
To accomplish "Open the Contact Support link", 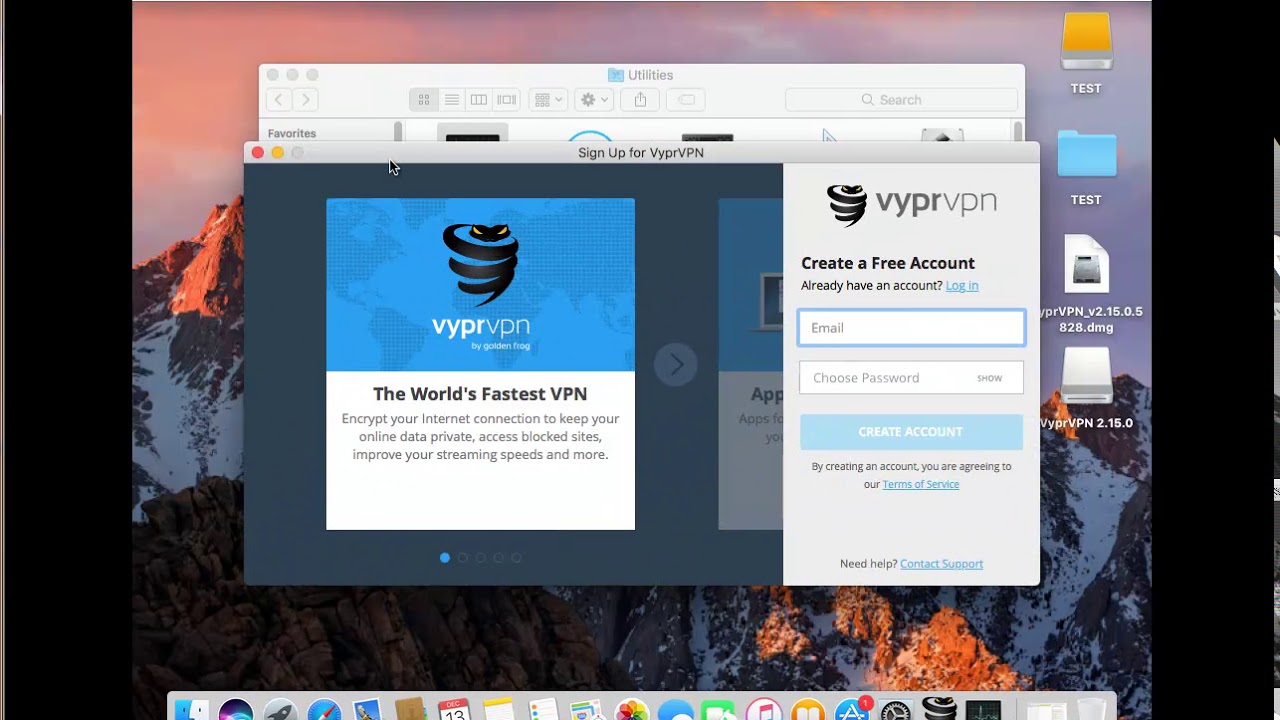I will (x=942, y=564).
